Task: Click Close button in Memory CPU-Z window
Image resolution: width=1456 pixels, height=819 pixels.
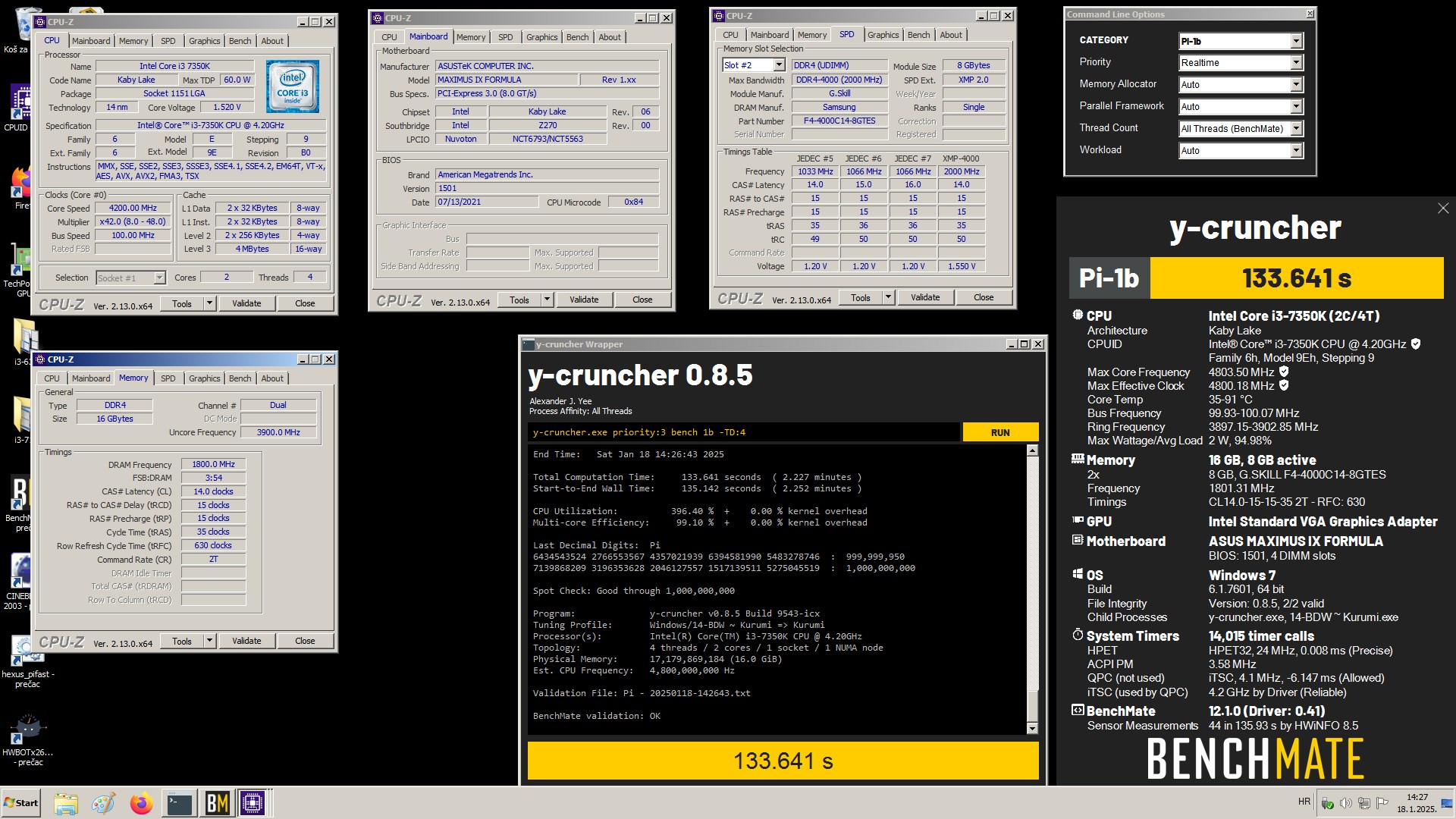Action: 305,641
